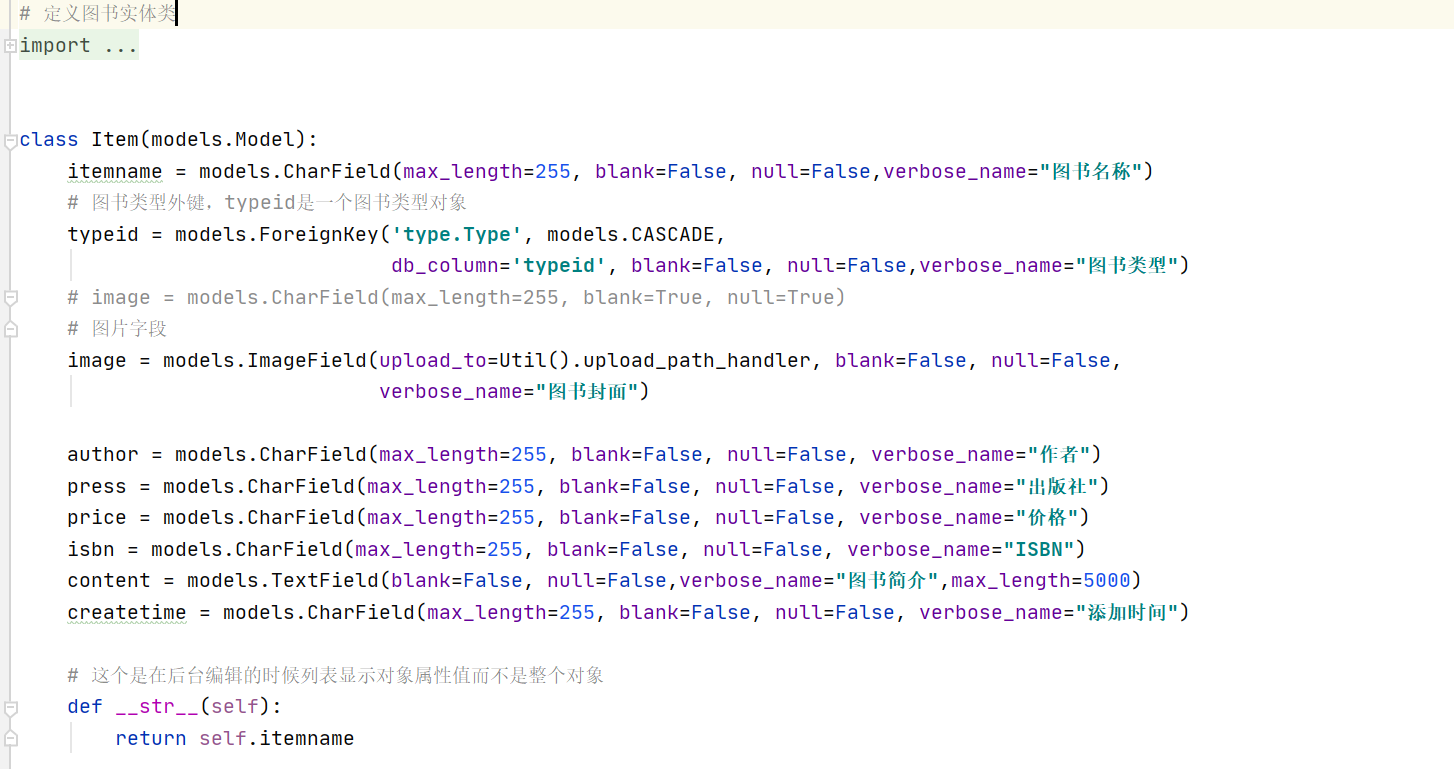
Task: Click the string "ISBN"
Action: (1040, 550)
